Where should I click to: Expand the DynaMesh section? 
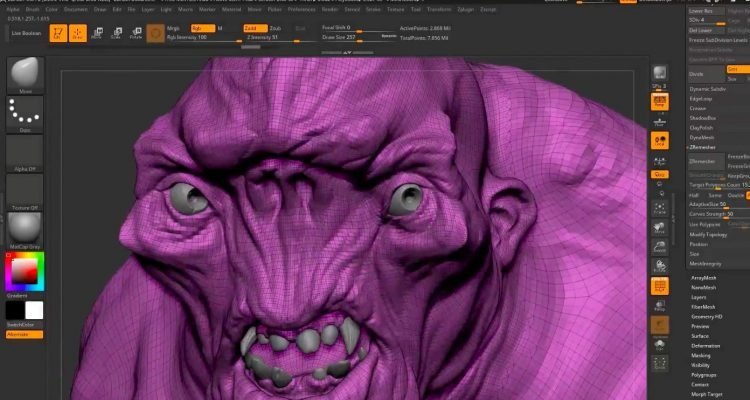coord(701,137)
